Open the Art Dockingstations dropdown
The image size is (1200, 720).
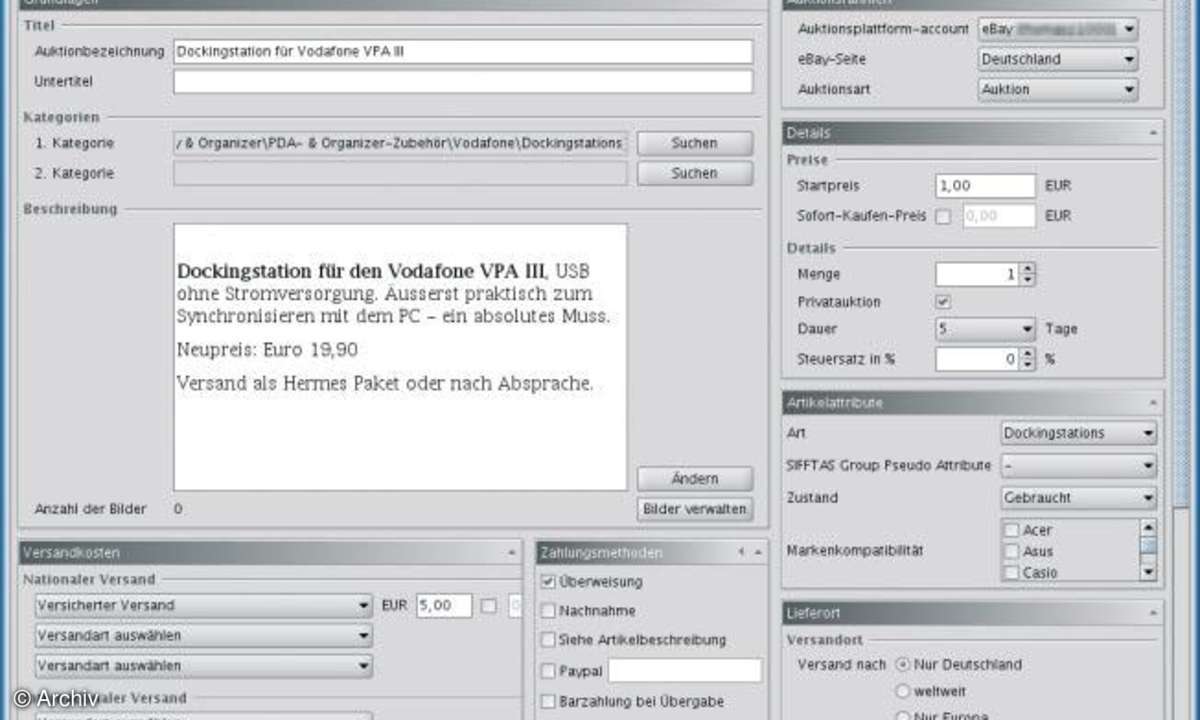pyautogui.click(x=1079, y=433)
